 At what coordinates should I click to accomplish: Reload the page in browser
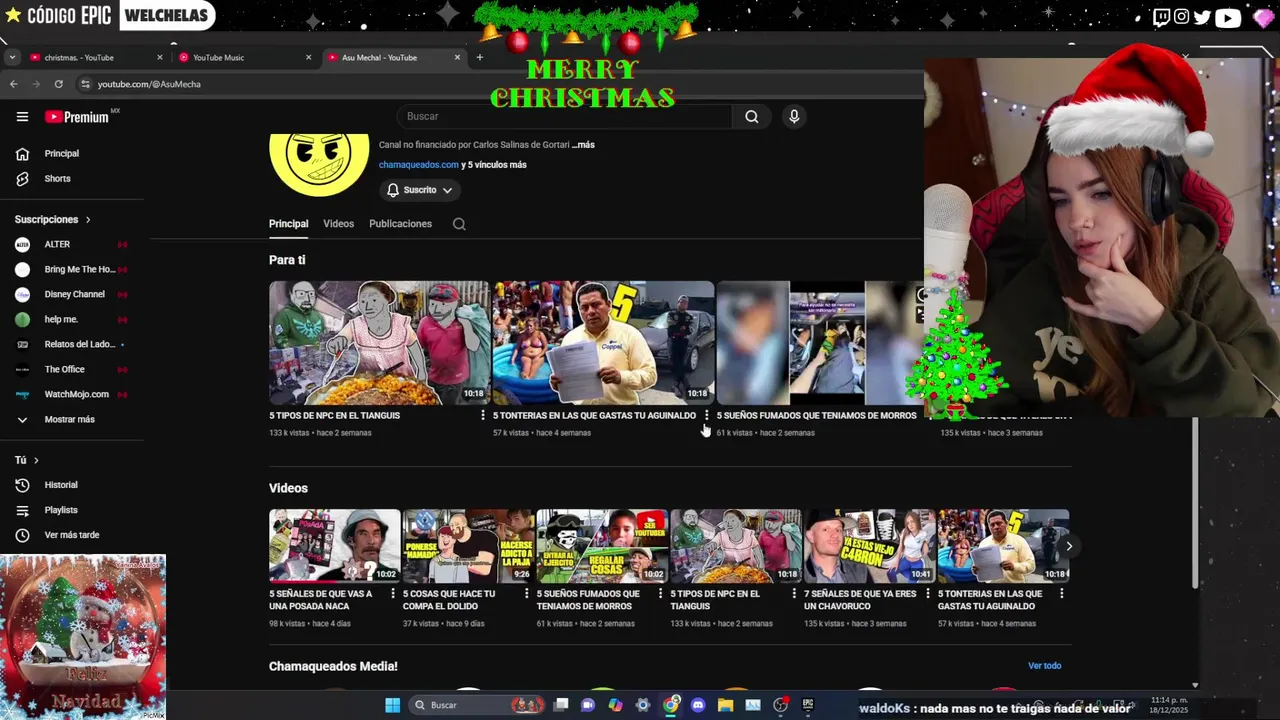58,84
